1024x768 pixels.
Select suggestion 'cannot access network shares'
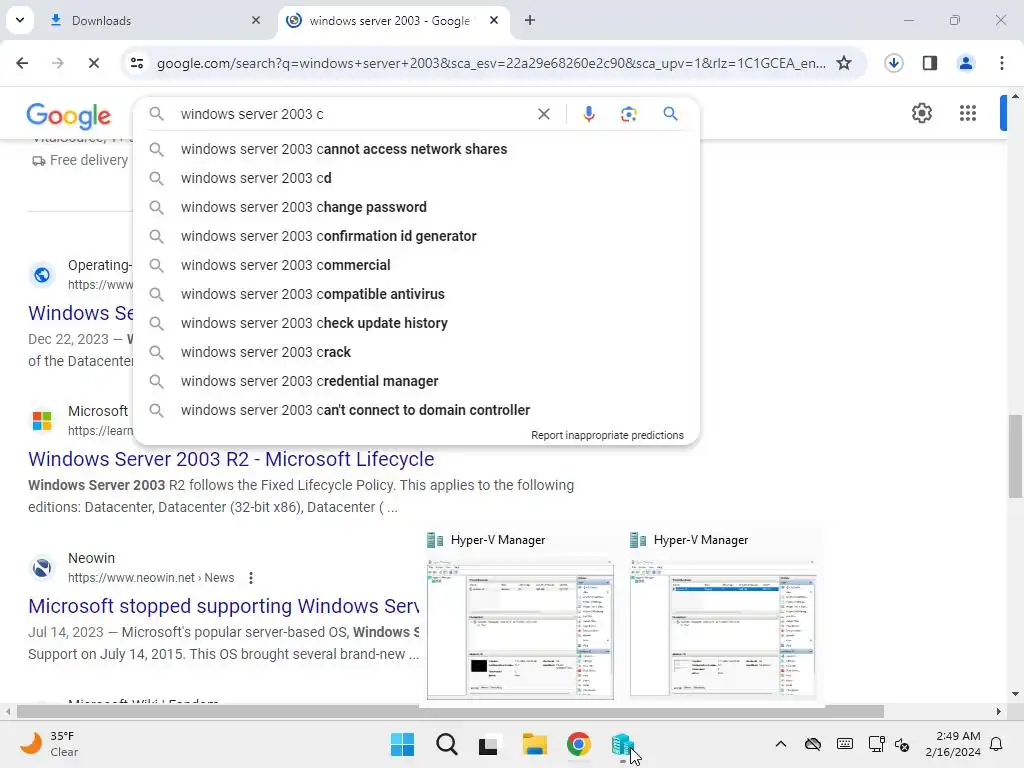416,149
